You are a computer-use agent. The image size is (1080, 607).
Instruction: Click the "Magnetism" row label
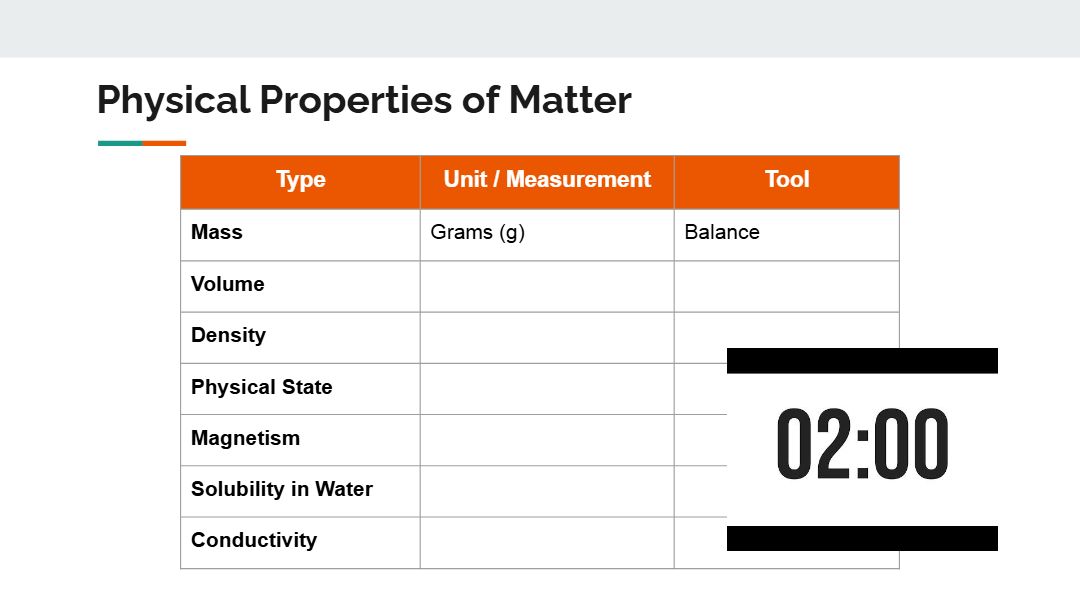pos(245,438)
